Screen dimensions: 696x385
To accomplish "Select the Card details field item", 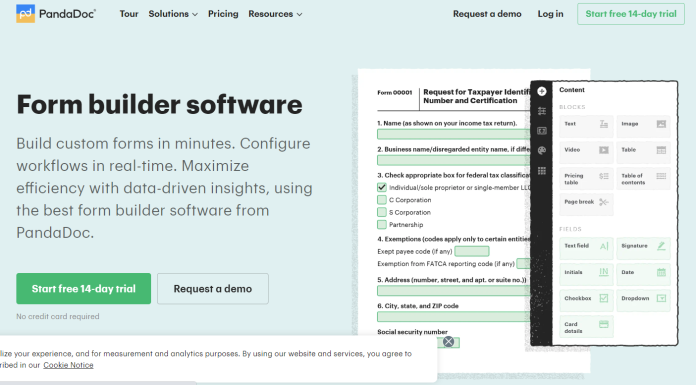I will pos(586,327).
